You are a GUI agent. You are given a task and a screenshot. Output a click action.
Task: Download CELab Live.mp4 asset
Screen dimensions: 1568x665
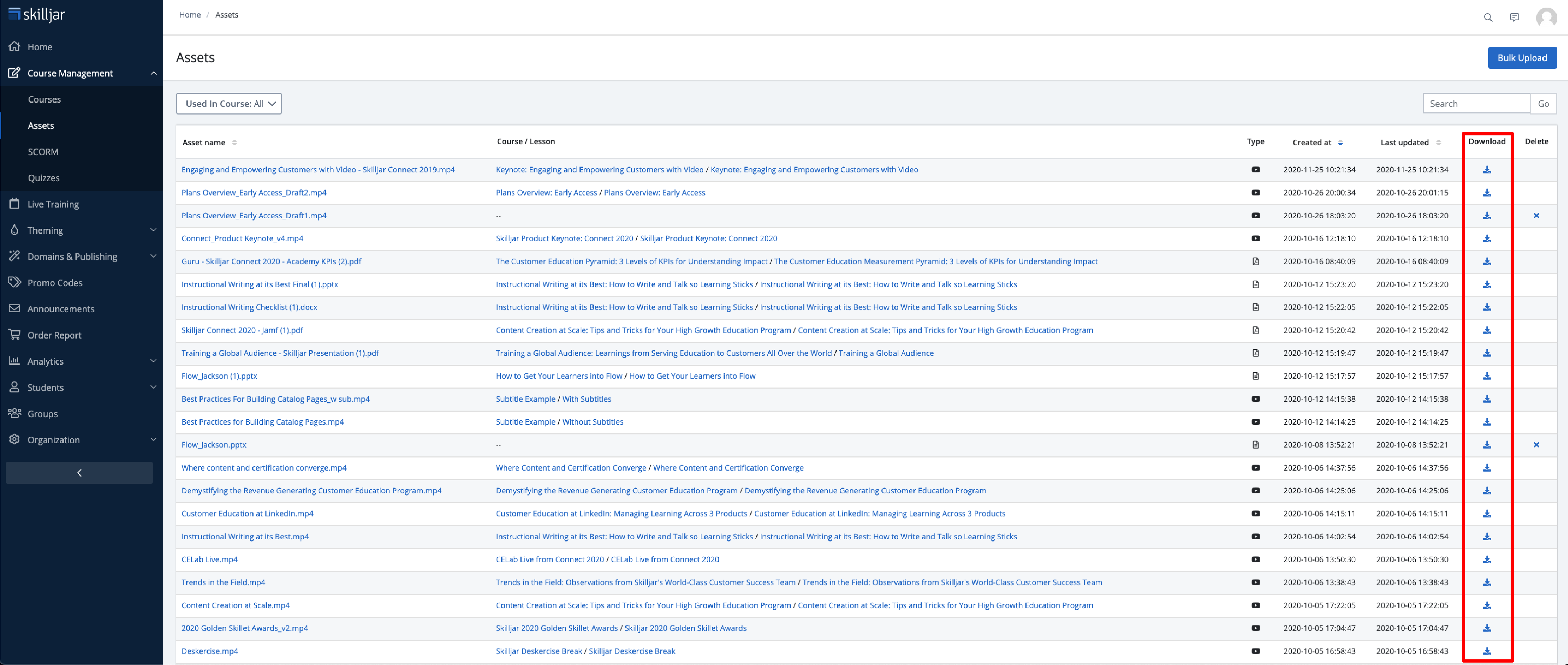[x=1487, y=560]
